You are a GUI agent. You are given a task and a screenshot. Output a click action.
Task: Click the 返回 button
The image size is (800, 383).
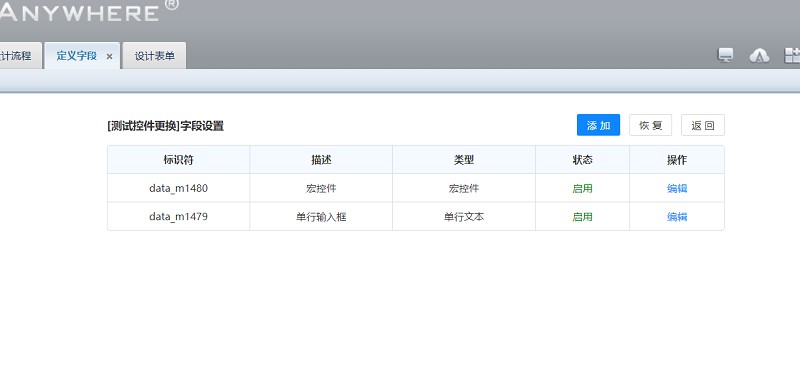[703, 125]
